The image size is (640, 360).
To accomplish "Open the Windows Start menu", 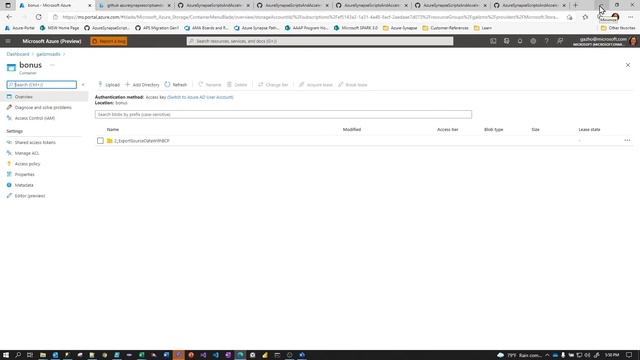I will click(x=6, y=355).
